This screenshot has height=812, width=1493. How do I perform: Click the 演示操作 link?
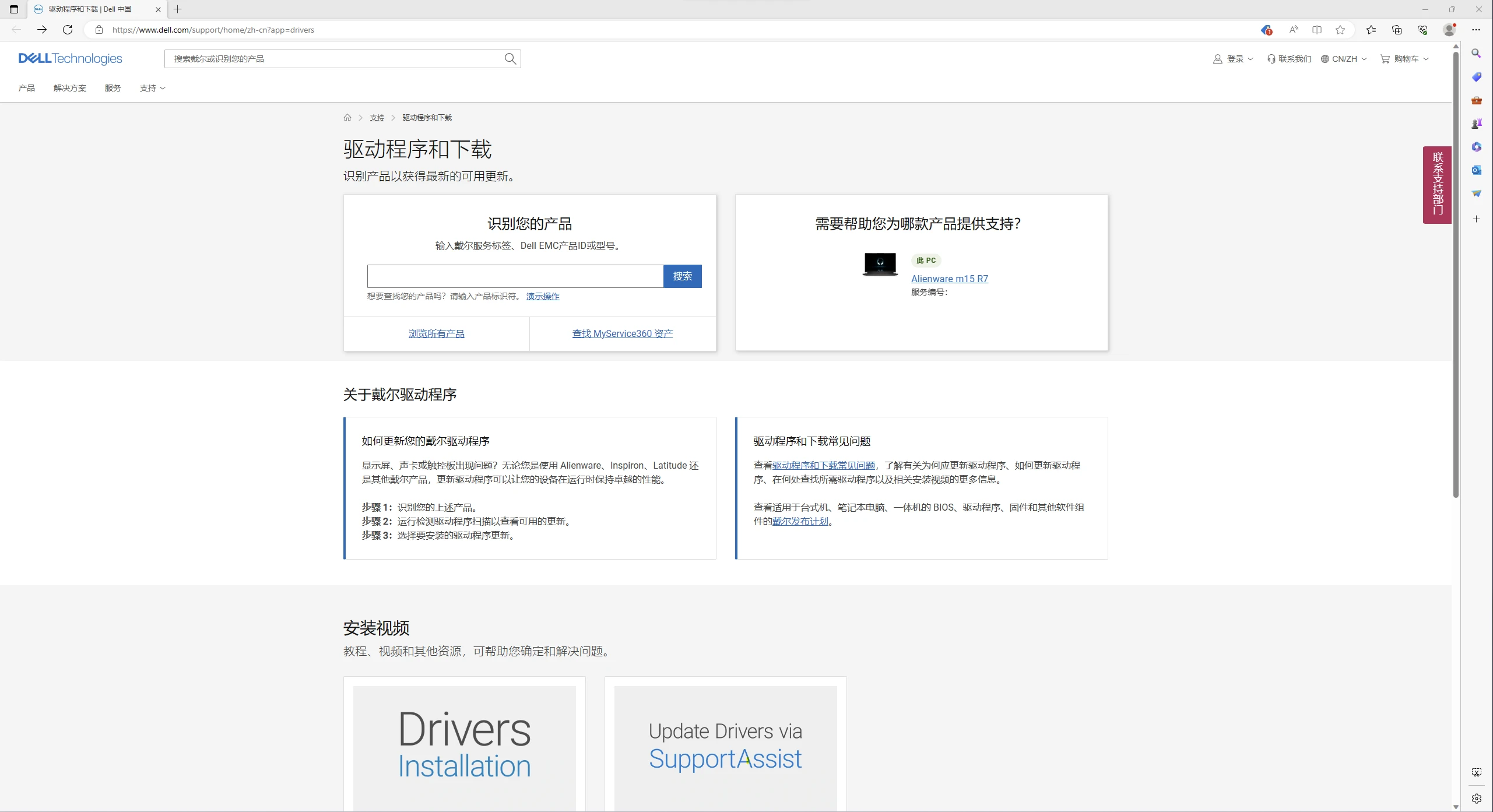543,296
